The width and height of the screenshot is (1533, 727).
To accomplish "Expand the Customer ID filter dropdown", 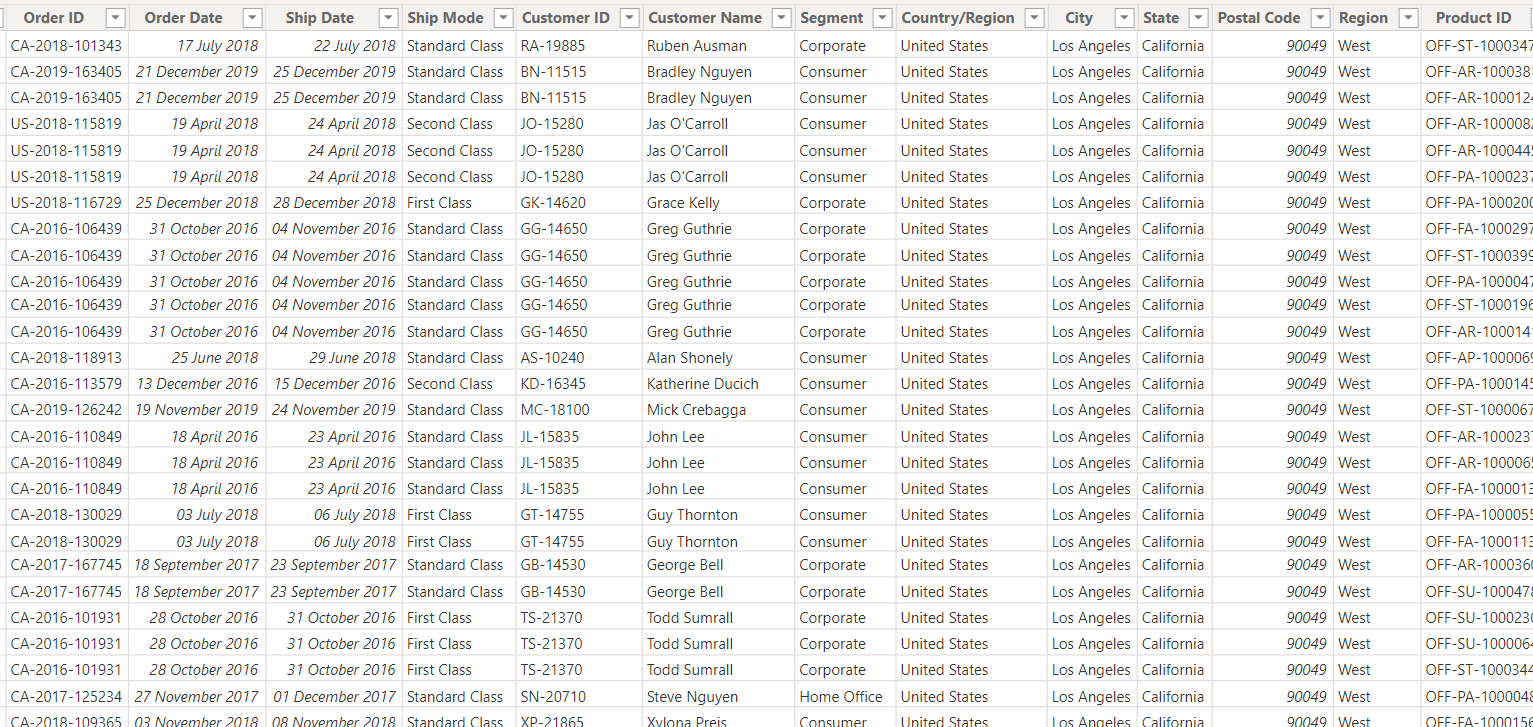I will 629,18.
